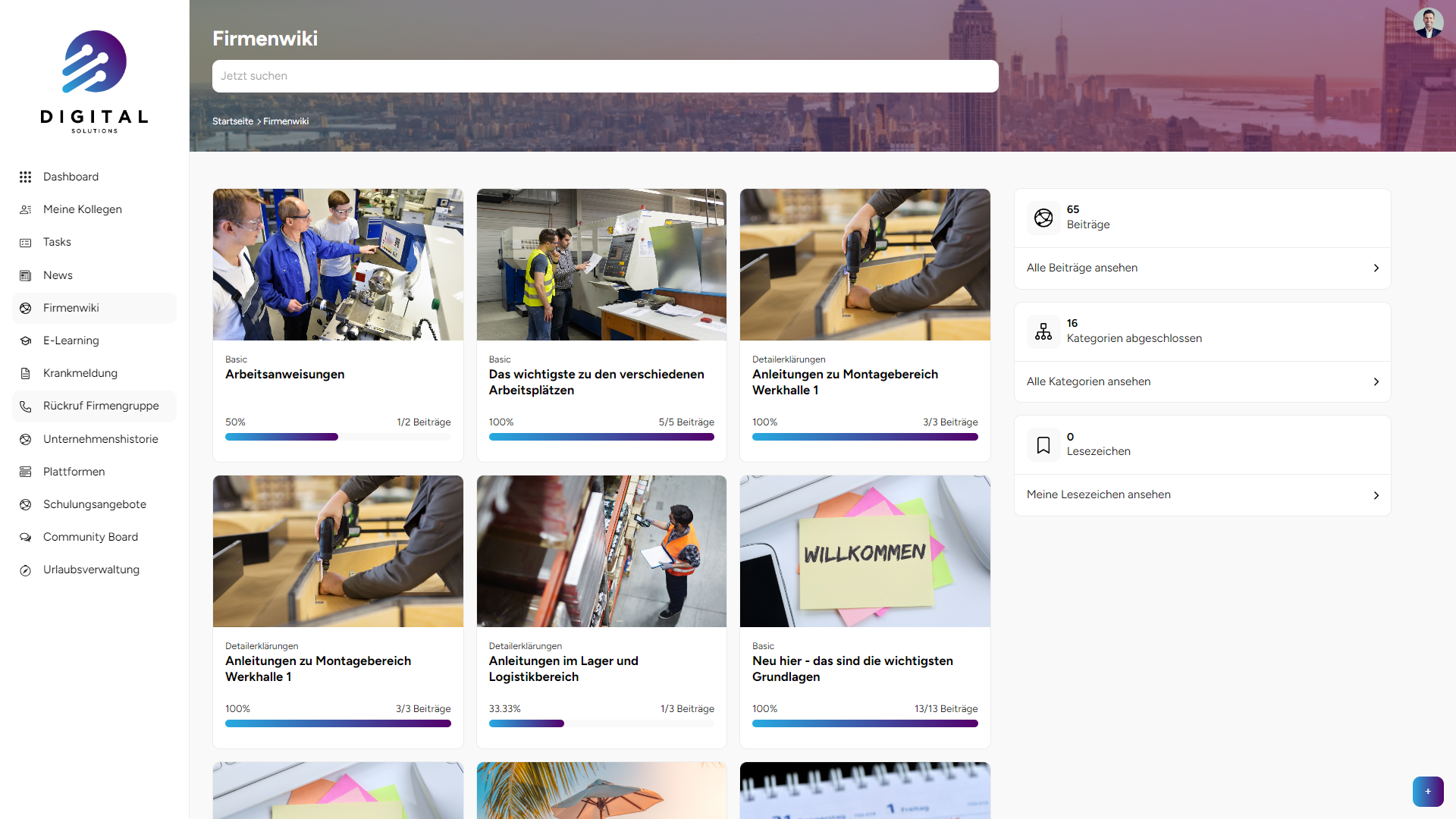Click the 1/2 Beiträge text
Image resolution: width=1456 pixels, height=819 pixels.
[x=424, y=422]
